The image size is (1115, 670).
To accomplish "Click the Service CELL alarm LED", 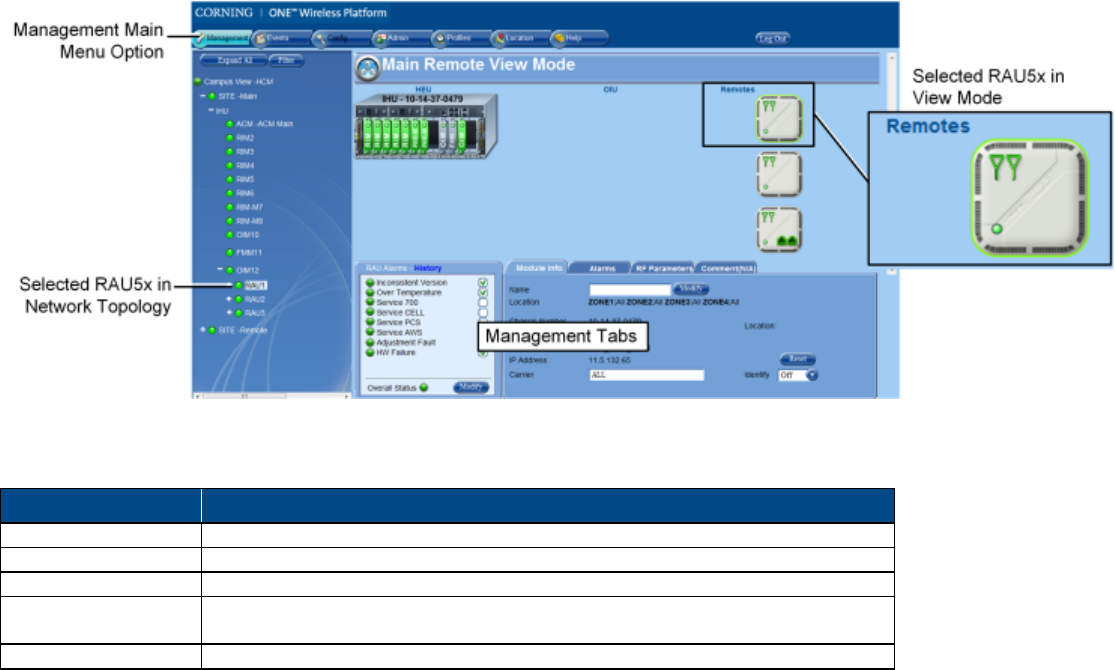I will pos(370,312).
